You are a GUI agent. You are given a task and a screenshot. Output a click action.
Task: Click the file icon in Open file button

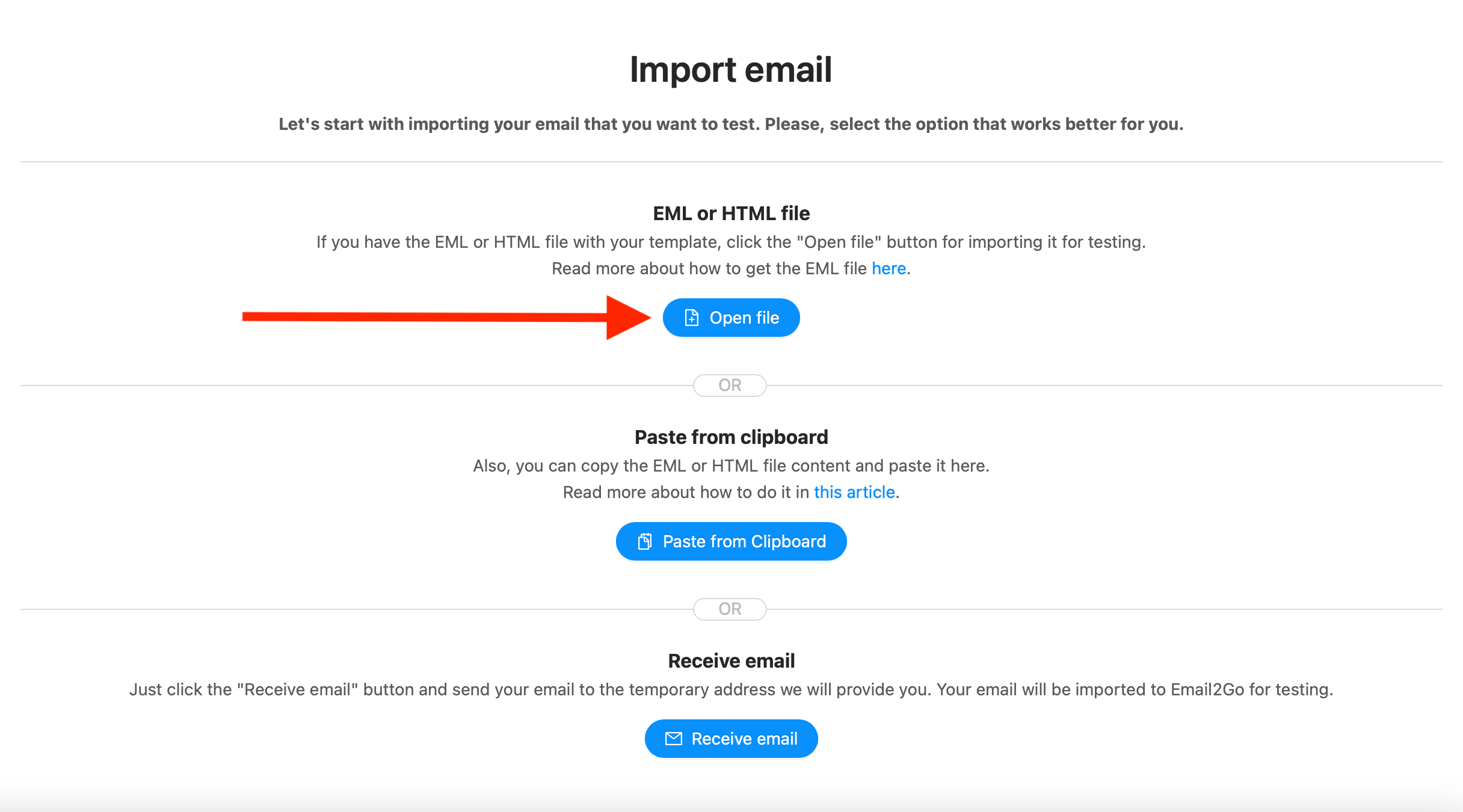coord(692,318)
